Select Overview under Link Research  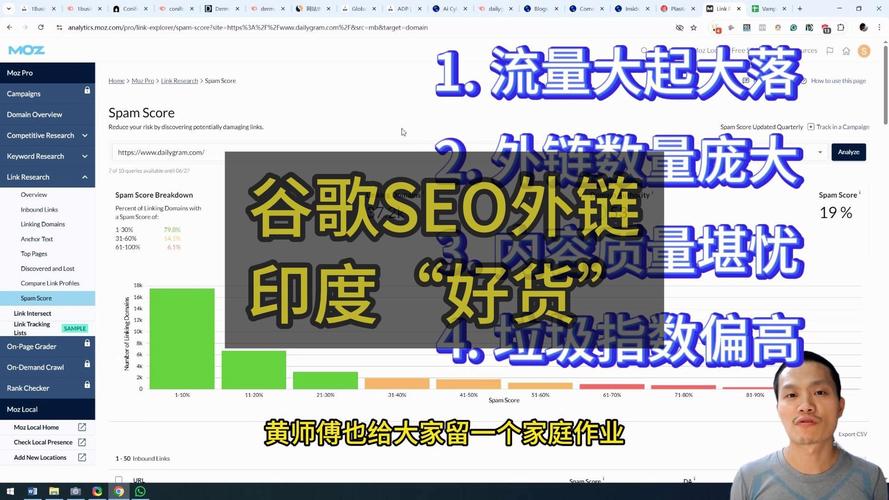click(x=34, y=194)
